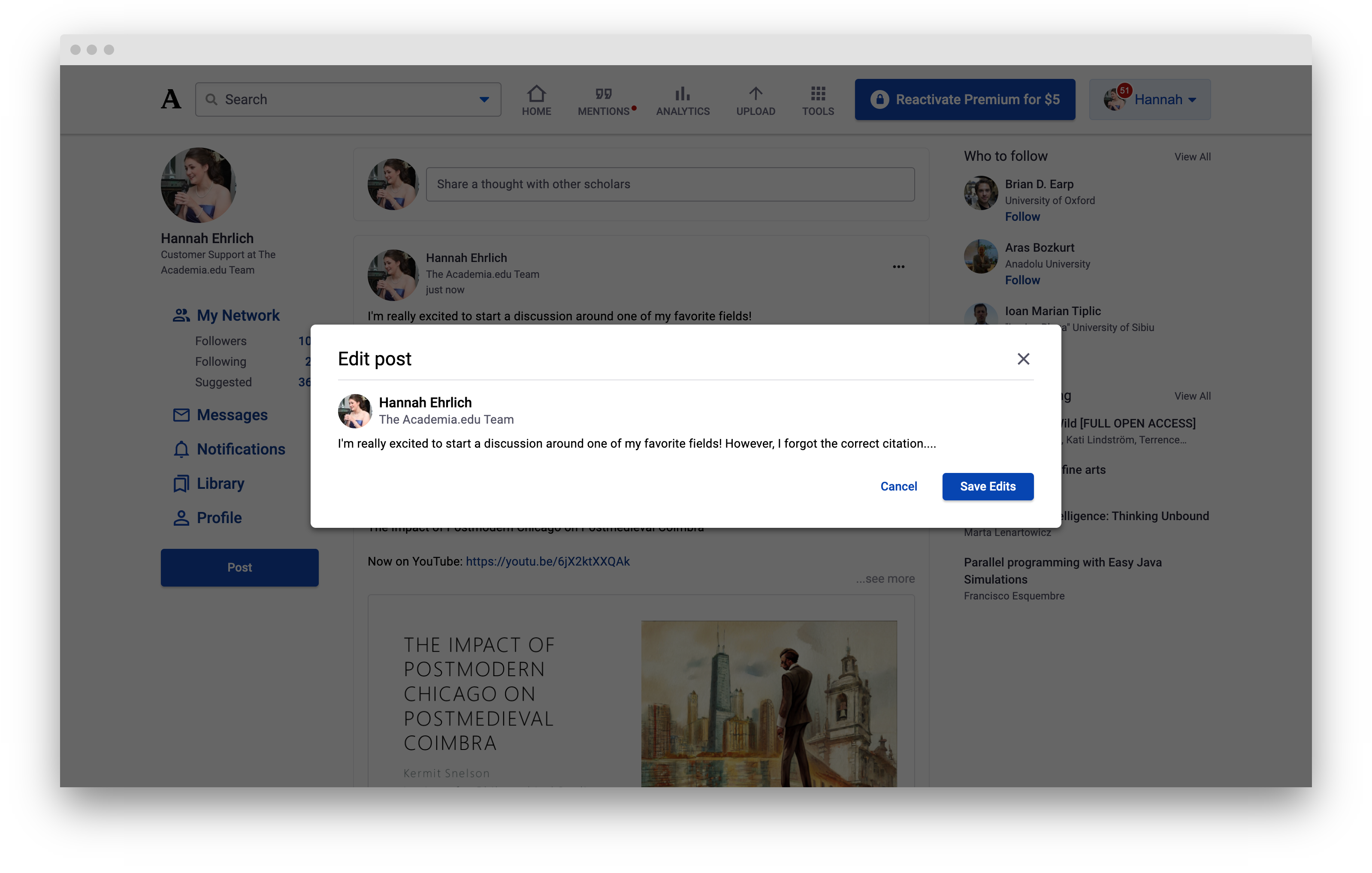1372x873 pixels.
Task: Click the Upload icon
Action: [x=756, y=94]
